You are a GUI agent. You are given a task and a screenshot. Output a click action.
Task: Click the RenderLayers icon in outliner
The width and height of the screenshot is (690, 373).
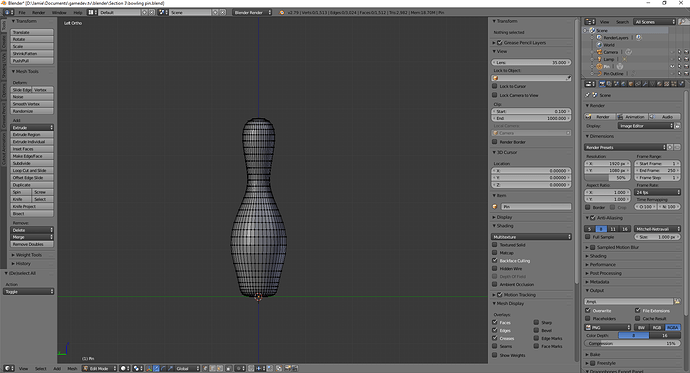pyautogui.click(x=599, y=38)
